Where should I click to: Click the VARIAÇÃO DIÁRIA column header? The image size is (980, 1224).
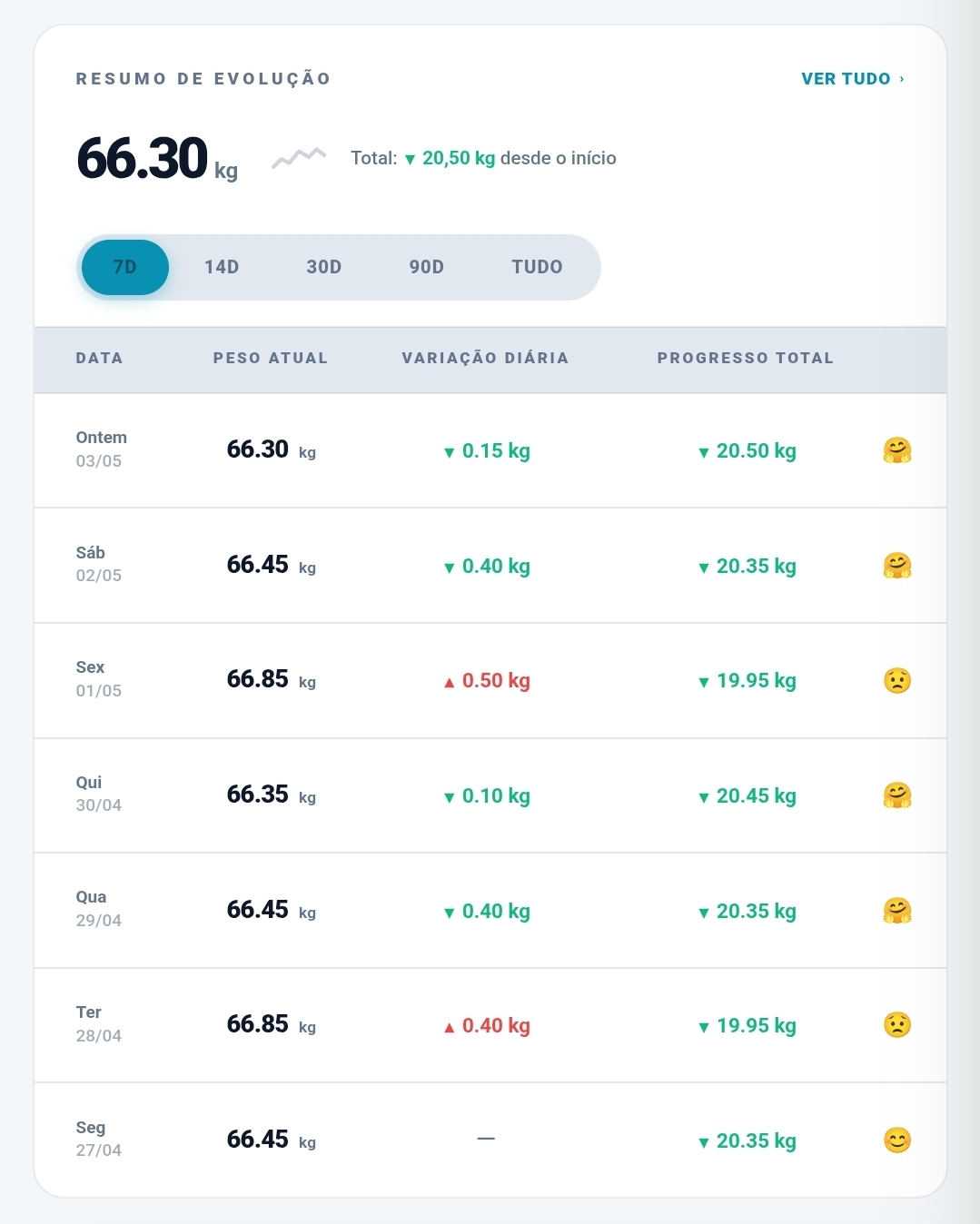[x=485, y=358]
